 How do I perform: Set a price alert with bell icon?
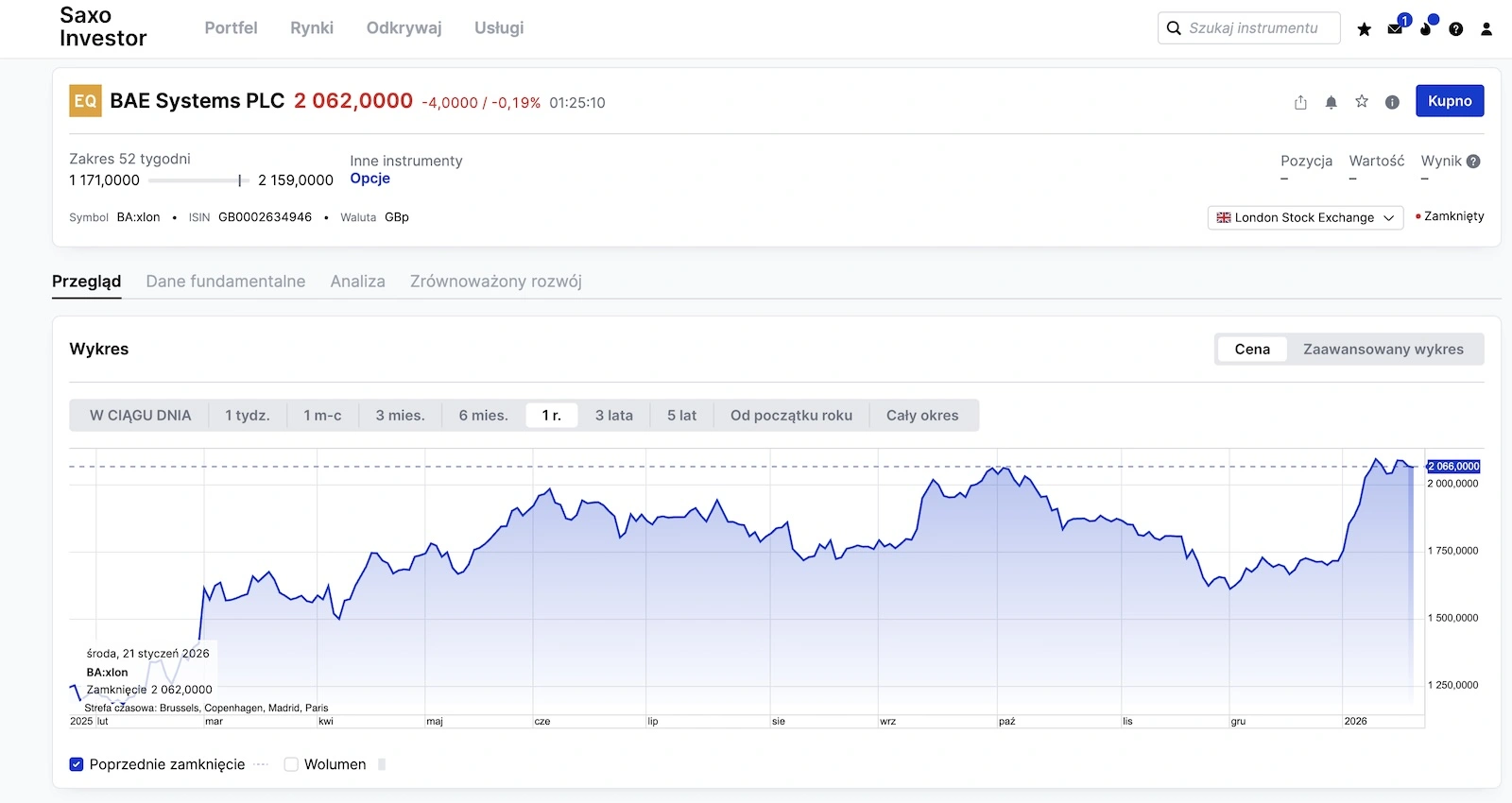point(1331,102)
